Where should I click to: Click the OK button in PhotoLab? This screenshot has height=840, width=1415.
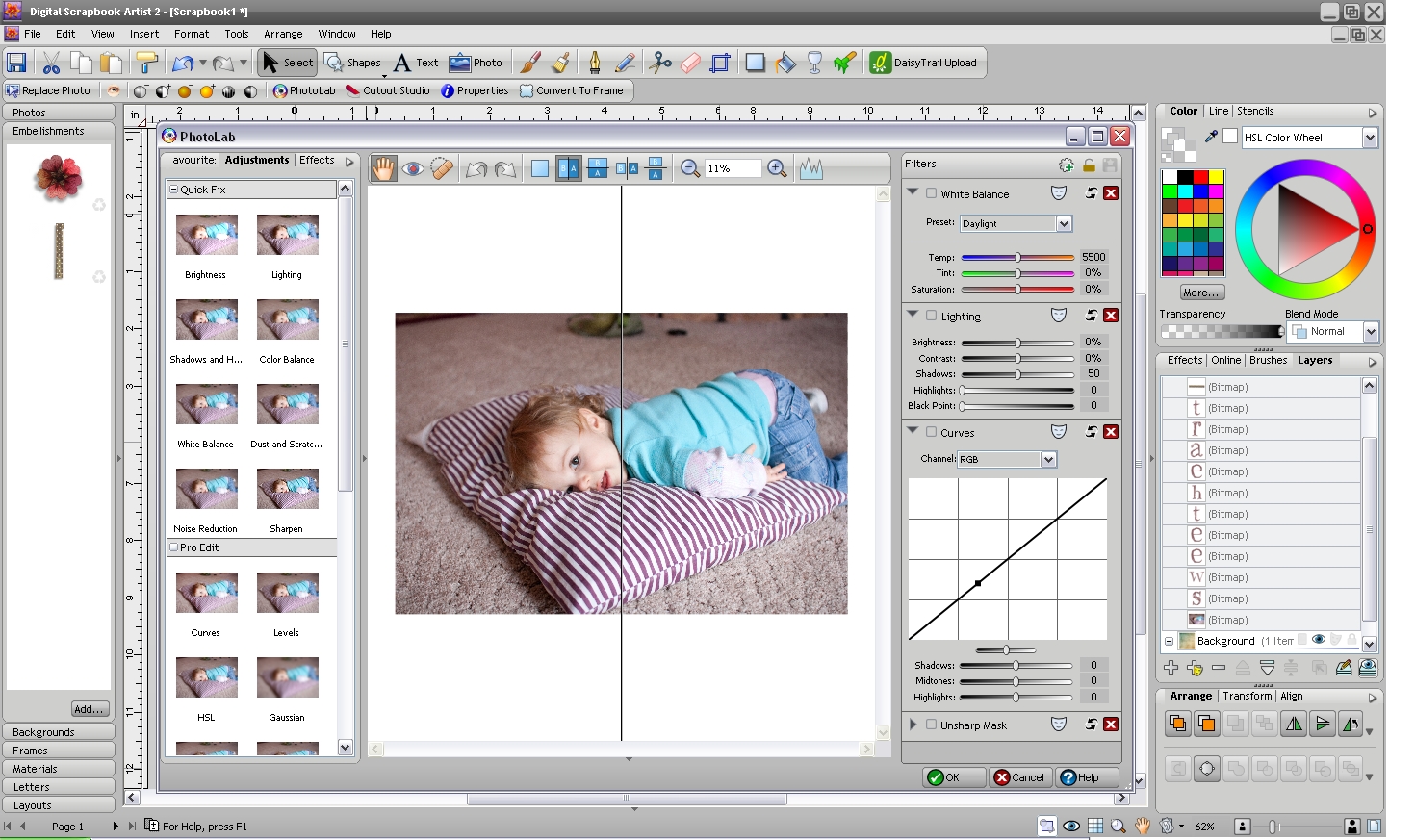(953, 777)
